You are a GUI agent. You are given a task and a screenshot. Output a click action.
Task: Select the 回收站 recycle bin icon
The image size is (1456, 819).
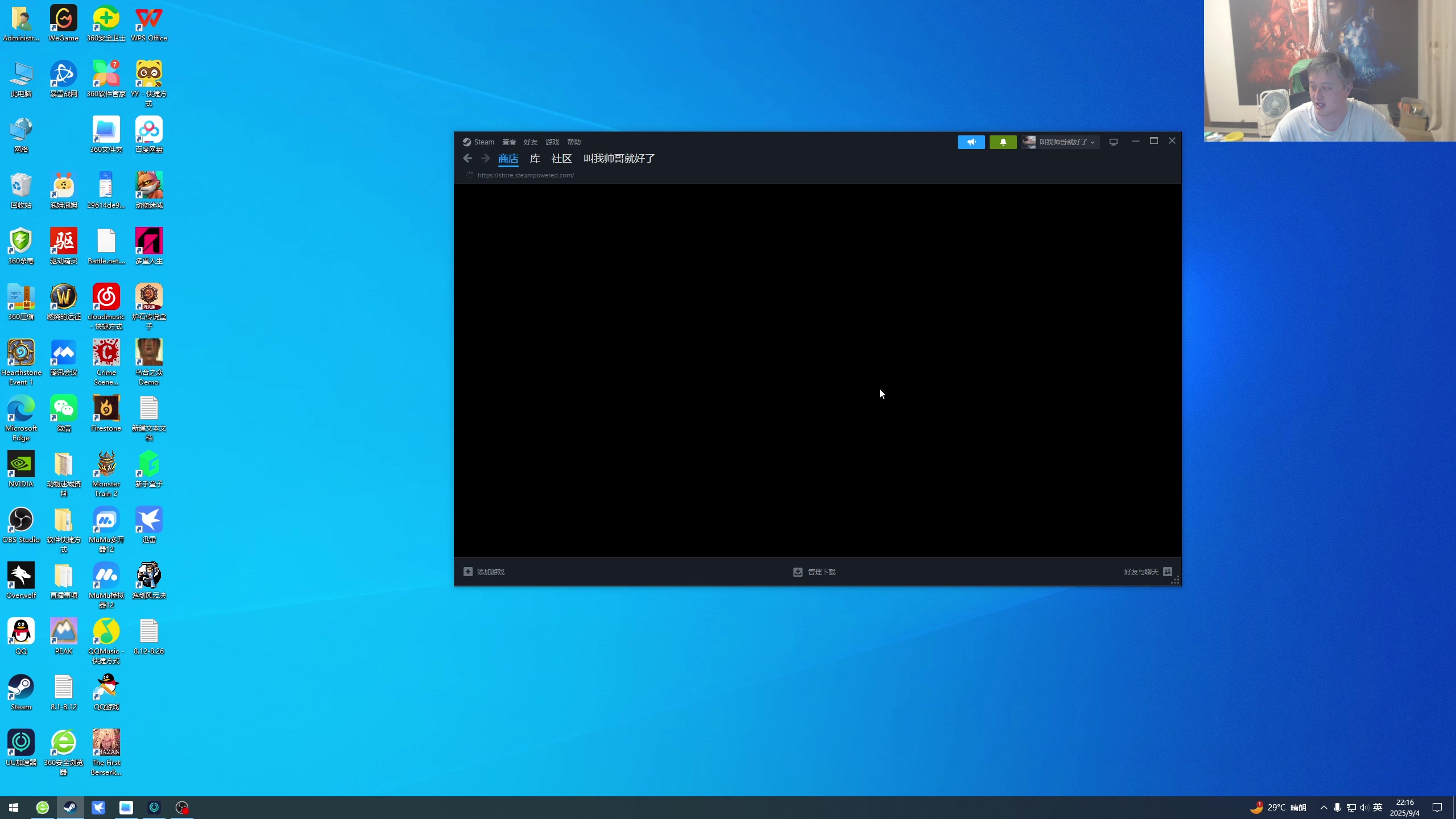[21, 191]
